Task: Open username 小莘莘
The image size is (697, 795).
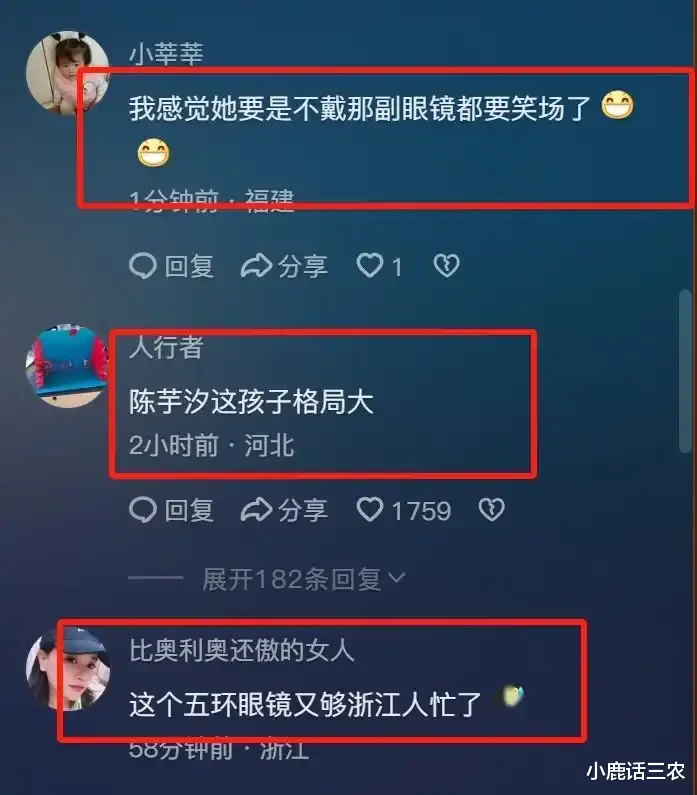Action: pyautogui.click(x=166, y=54)
